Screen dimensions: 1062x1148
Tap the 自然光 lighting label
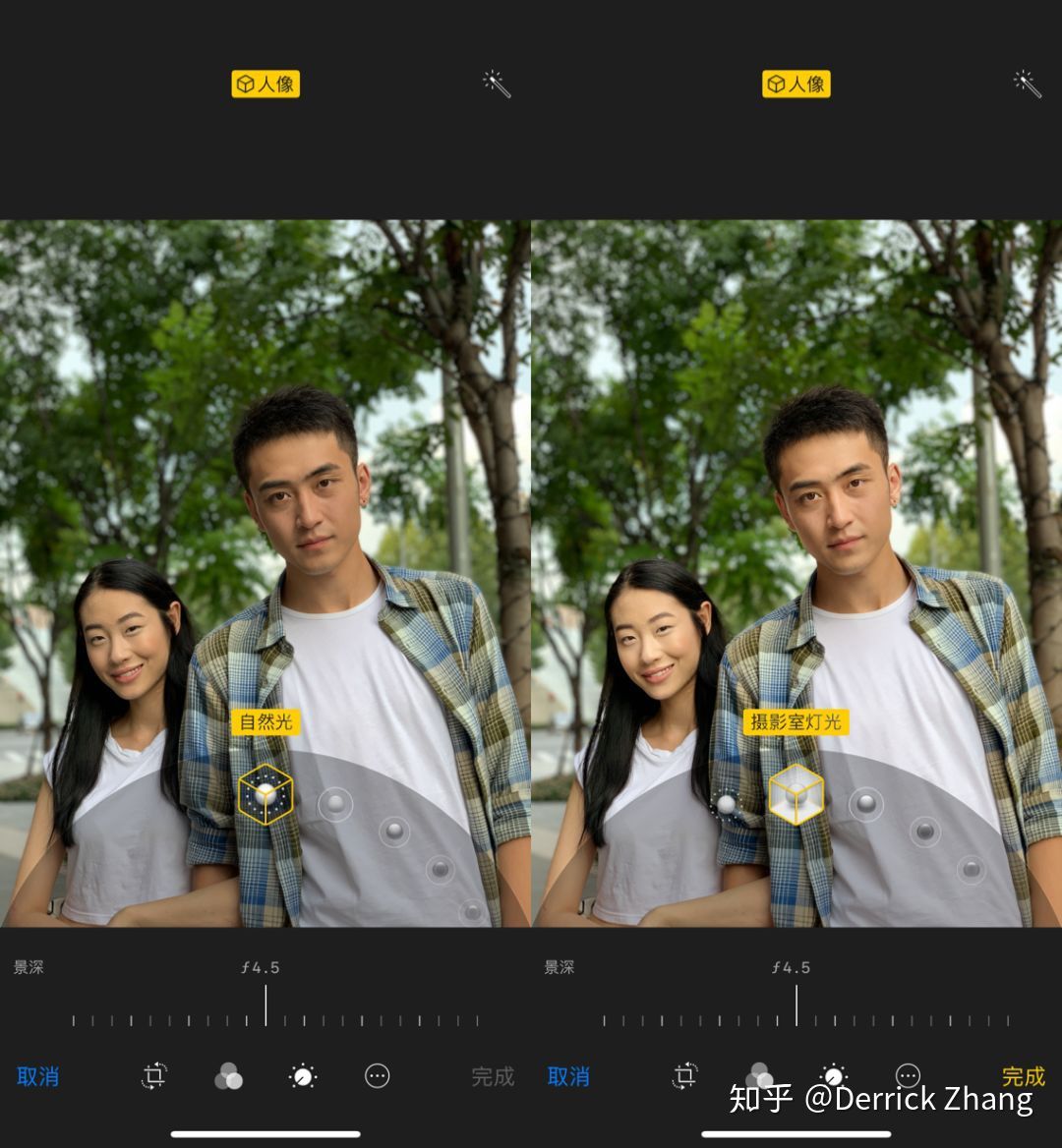(265, 721)
